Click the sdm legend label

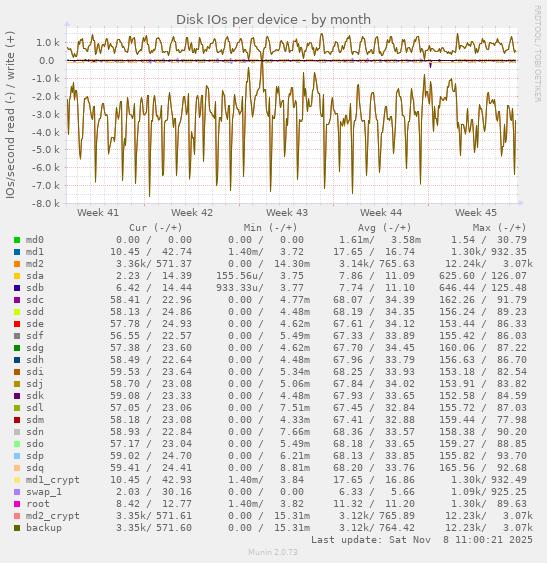(x=34, y=420)
